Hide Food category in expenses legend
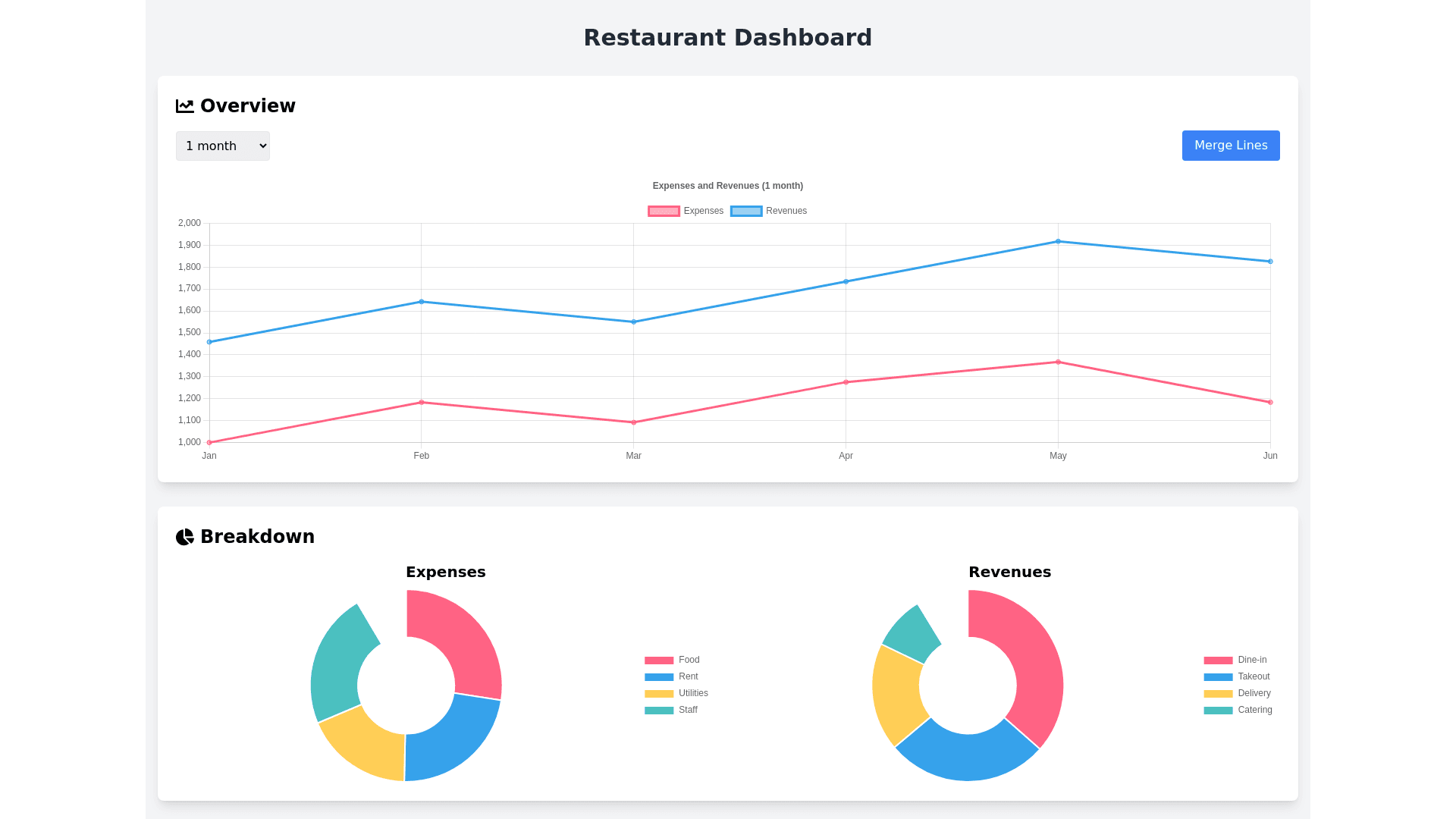Image resolution: width=1456 pixels, height=819 pixels. coord(672,660)
